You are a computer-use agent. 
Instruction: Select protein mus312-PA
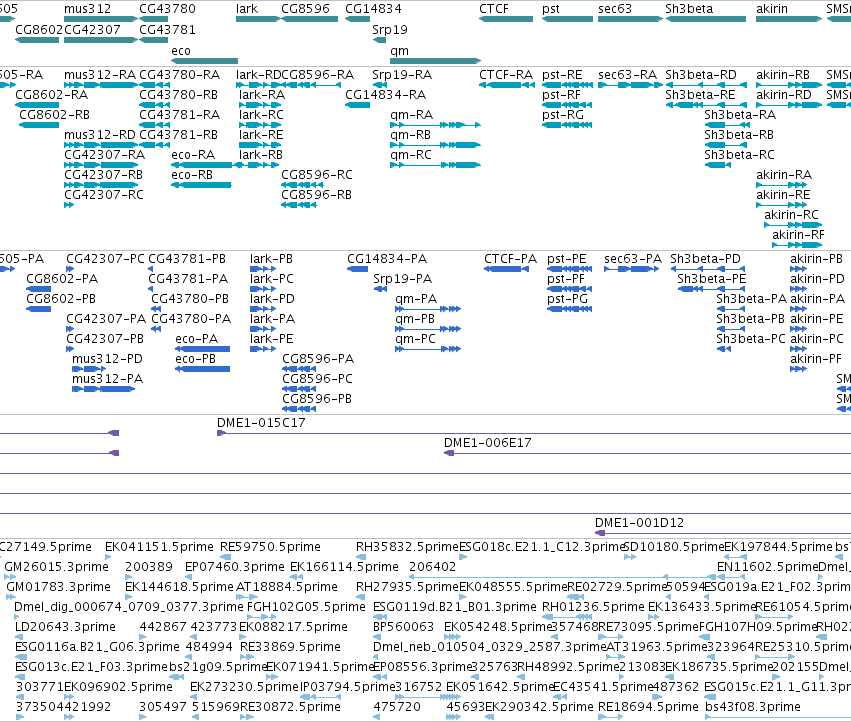[x=107, y=379]
